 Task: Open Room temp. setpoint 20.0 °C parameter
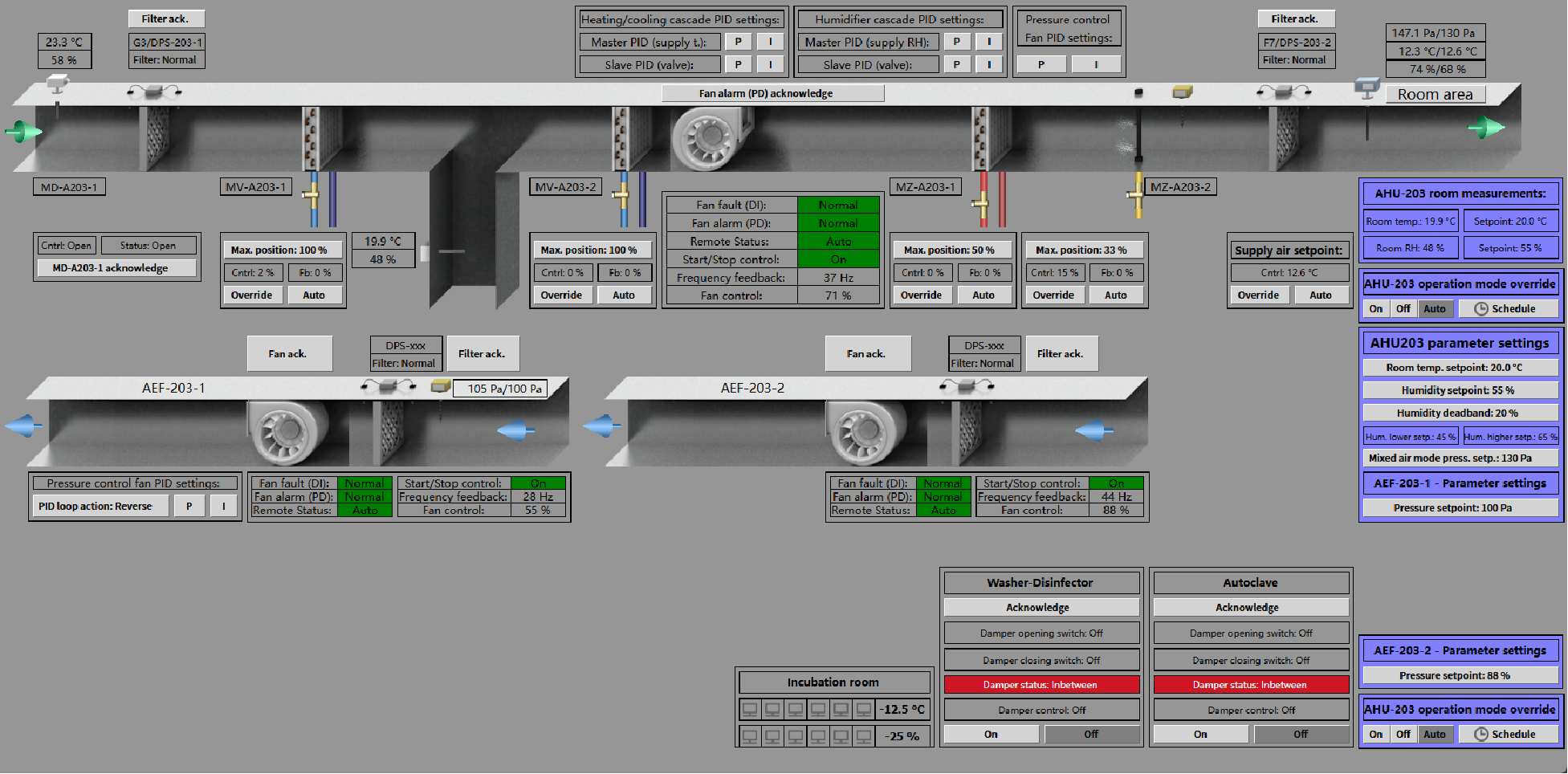[x=1460, y=368]
